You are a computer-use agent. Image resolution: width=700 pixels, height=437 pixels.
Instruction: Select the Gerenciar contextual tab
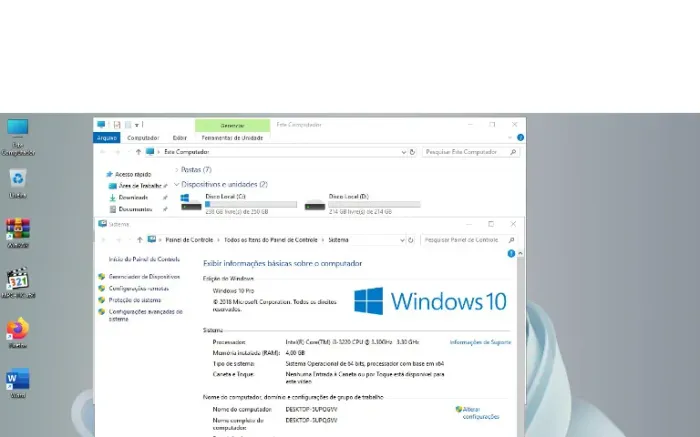(x=233, y=125)
